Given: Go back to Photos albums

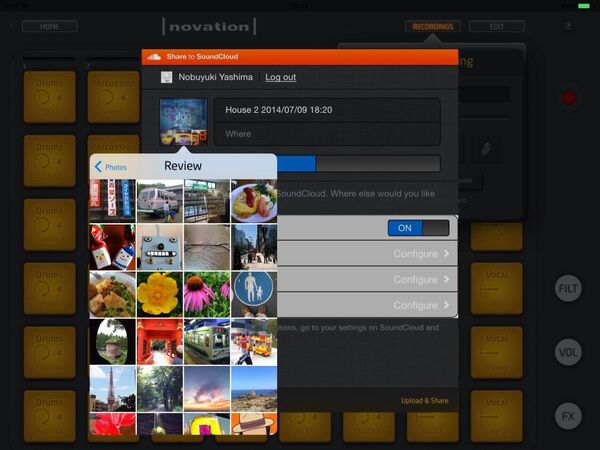Looking at the screenshot, I should pos(111,167).
